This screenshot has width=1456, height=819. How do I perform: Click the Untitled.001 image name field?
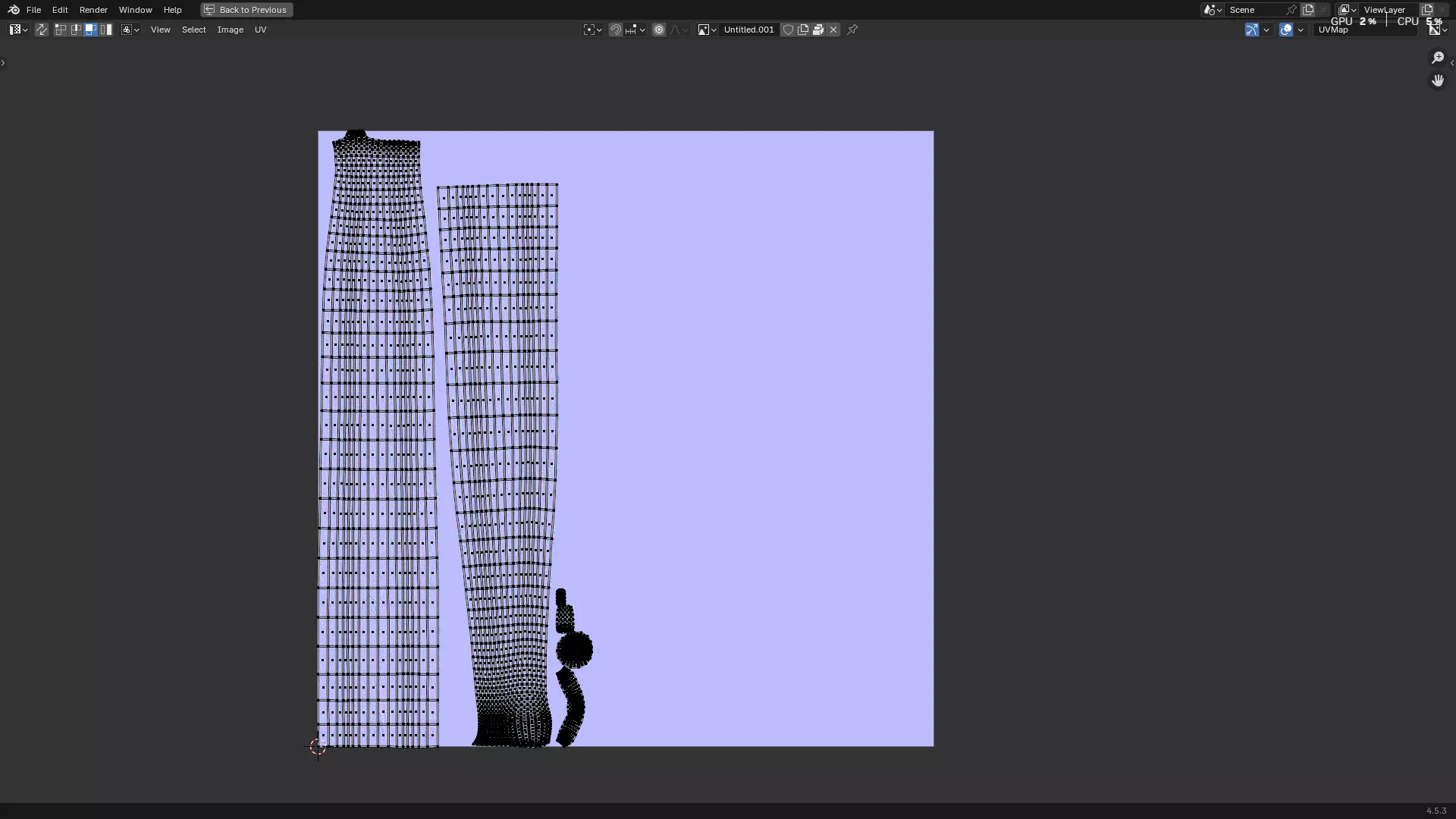(749, 30)
